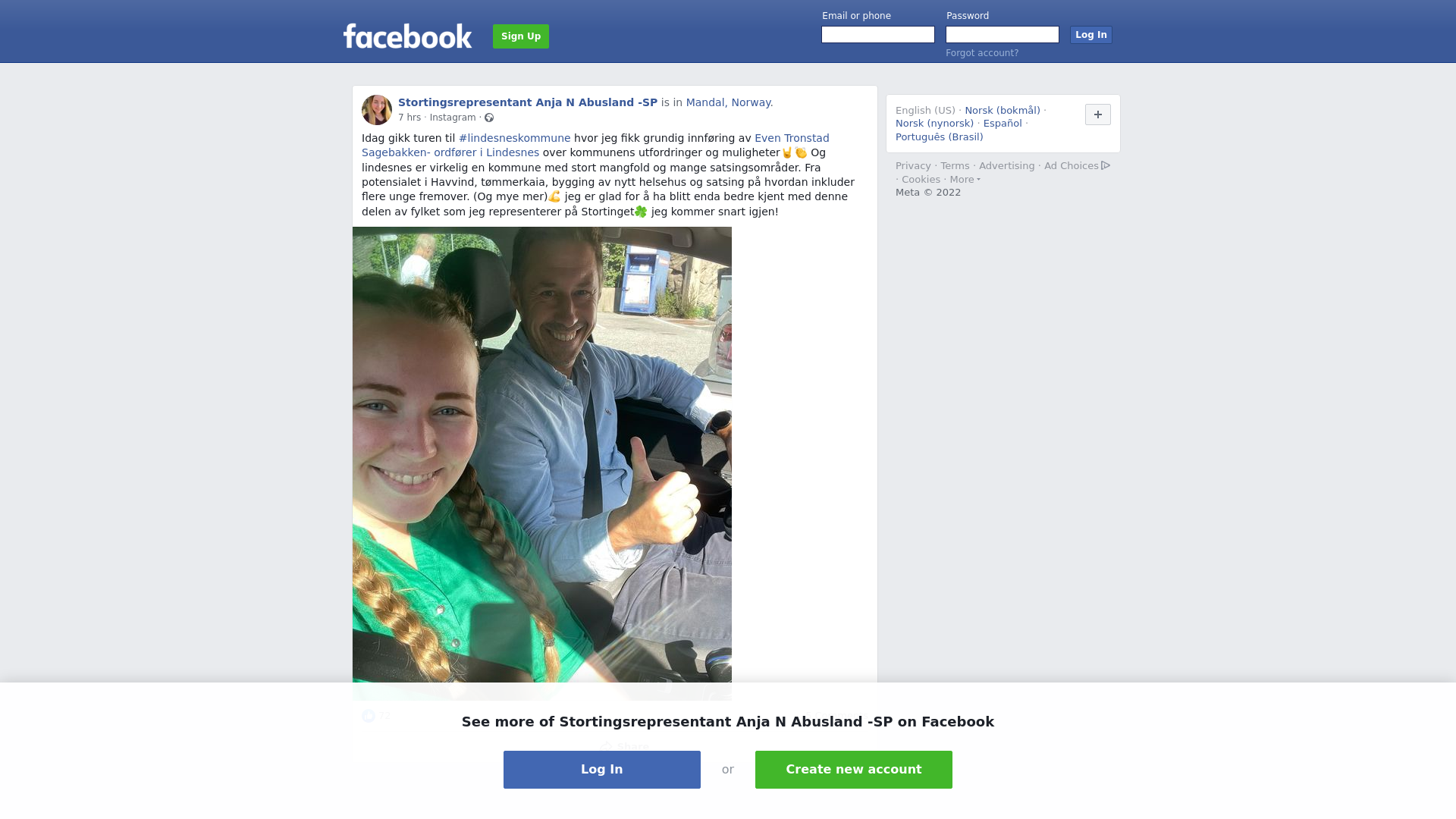Open the post photo of the selfie

tap(542, 463)
